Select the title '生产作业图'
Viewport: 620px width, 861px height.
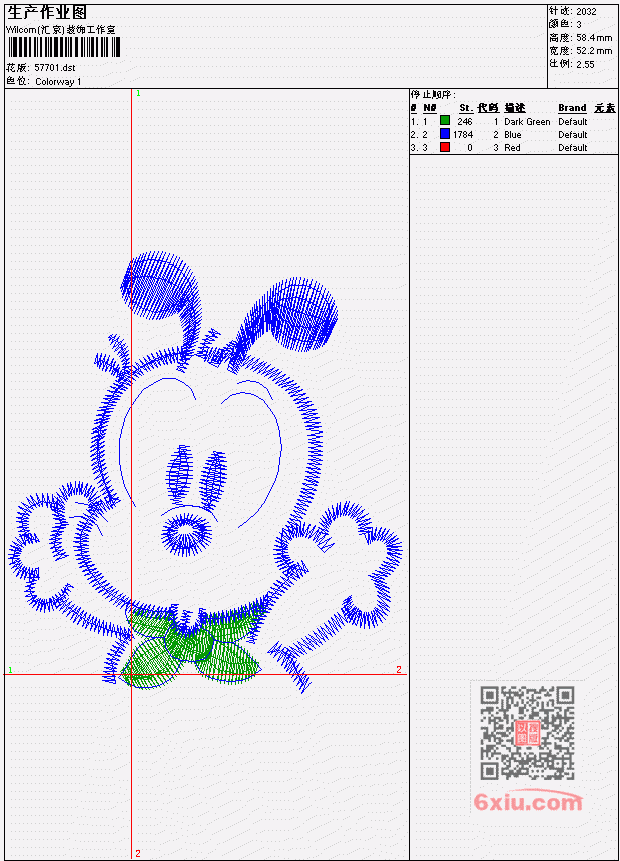[47, 13]
